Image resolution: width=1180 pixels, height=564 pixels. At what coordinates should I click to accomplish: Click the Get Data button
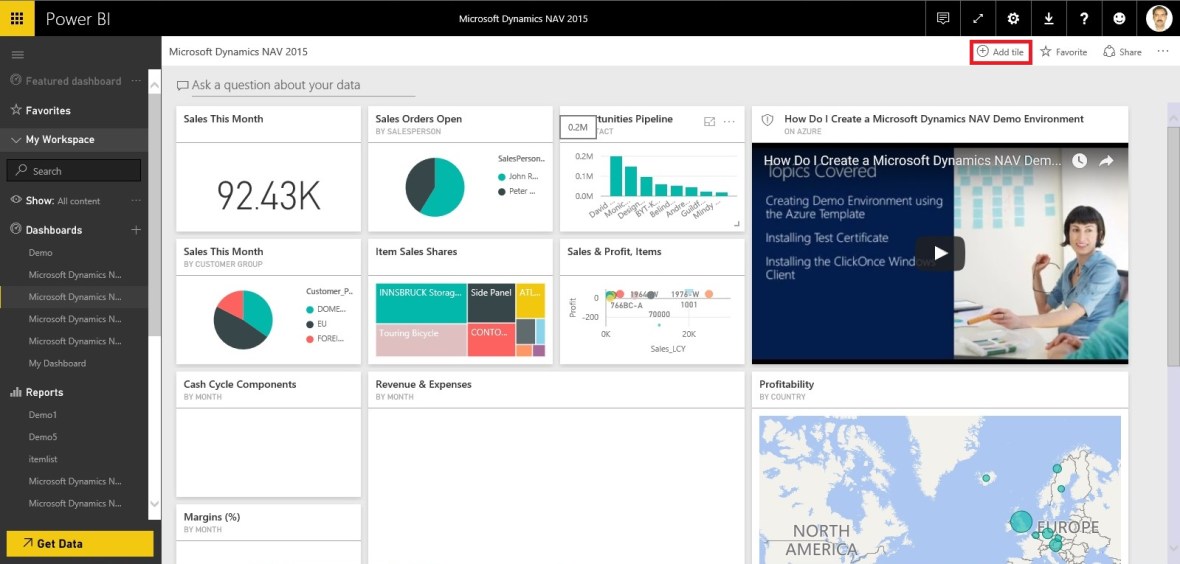tap(79, 543)
